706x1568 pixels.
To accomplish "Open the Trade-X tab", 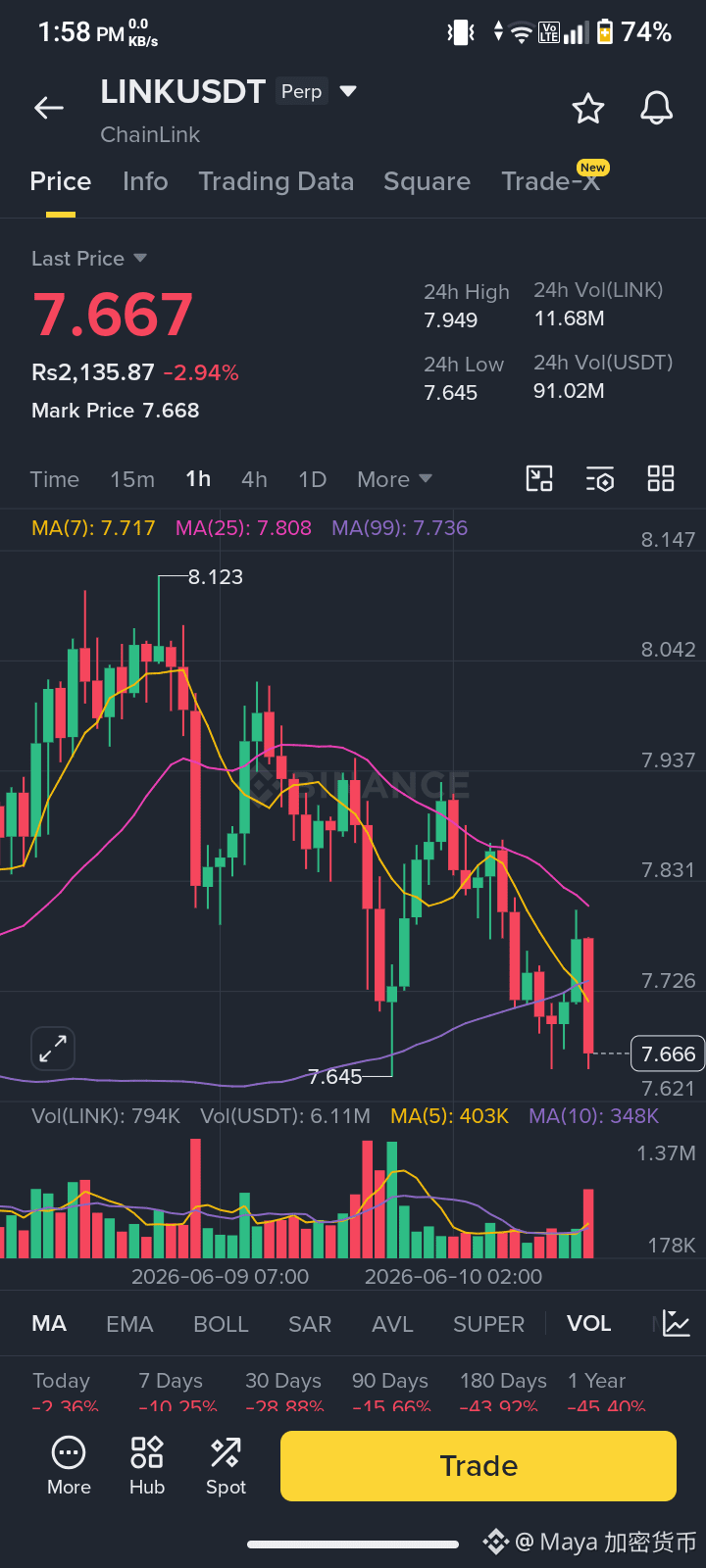I will point(550,181).
